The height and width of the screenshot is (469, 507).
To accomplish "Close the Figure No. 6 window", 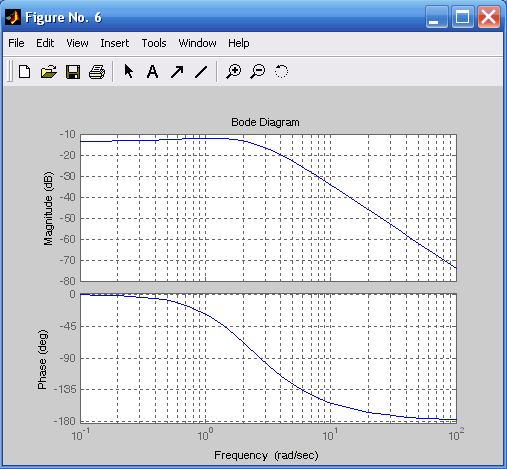I will [x=489, y=17].
